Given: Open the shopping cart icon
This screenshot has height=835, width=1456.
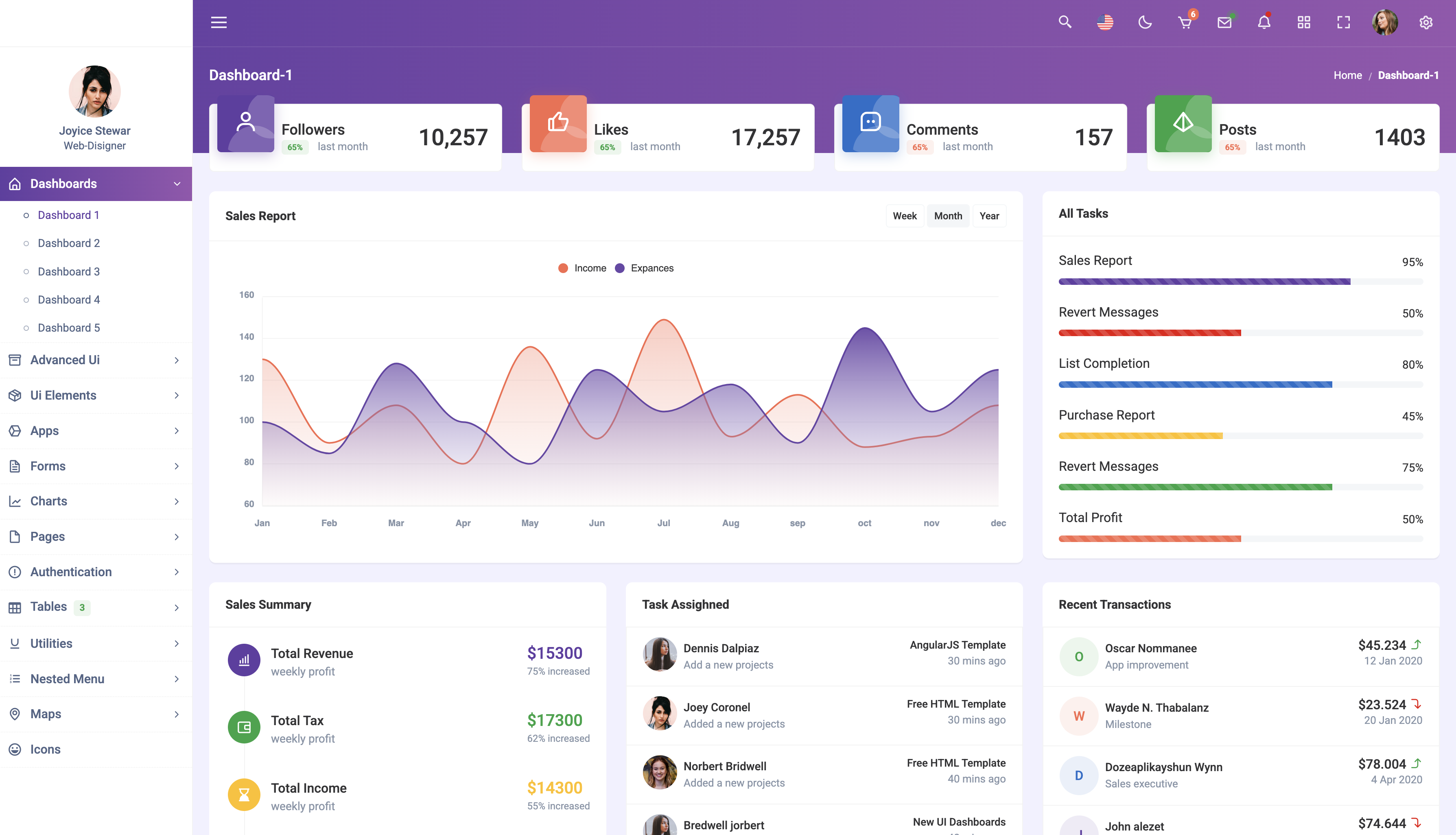Looking at the screenshot, I should click(1185, 22).
